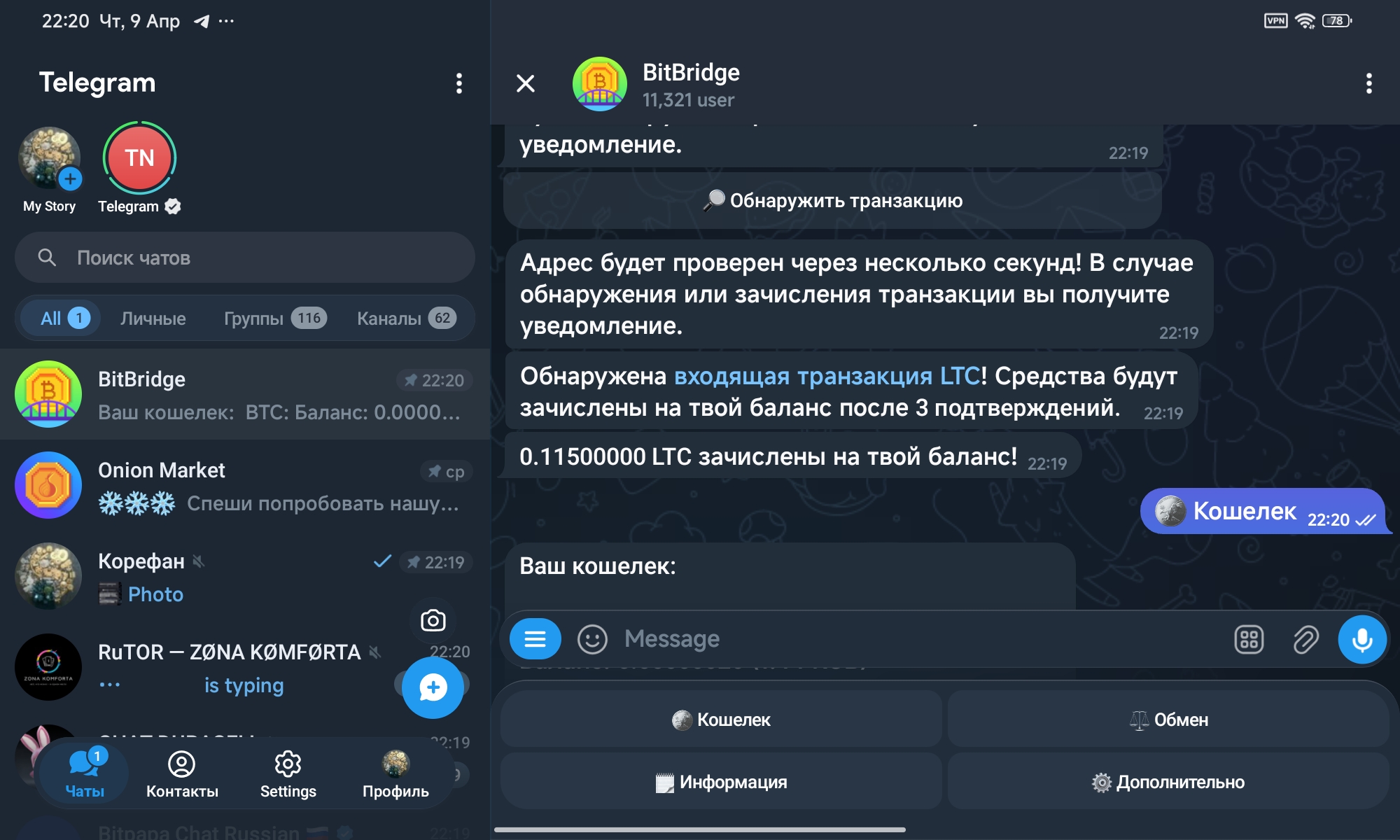This screenshot has width=1400, height=840.
Task: Open the emoji picker in message bar
Action: point(592,639)
